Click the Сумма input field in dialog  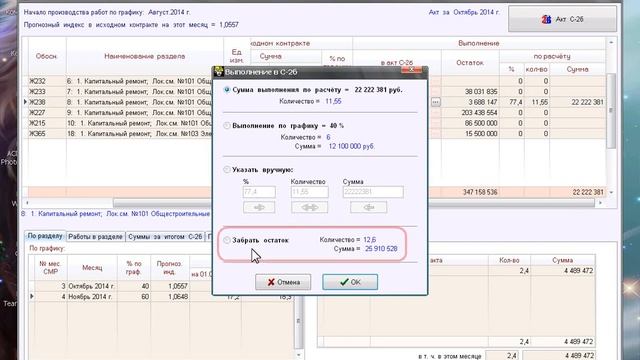[x=373, y=192]
